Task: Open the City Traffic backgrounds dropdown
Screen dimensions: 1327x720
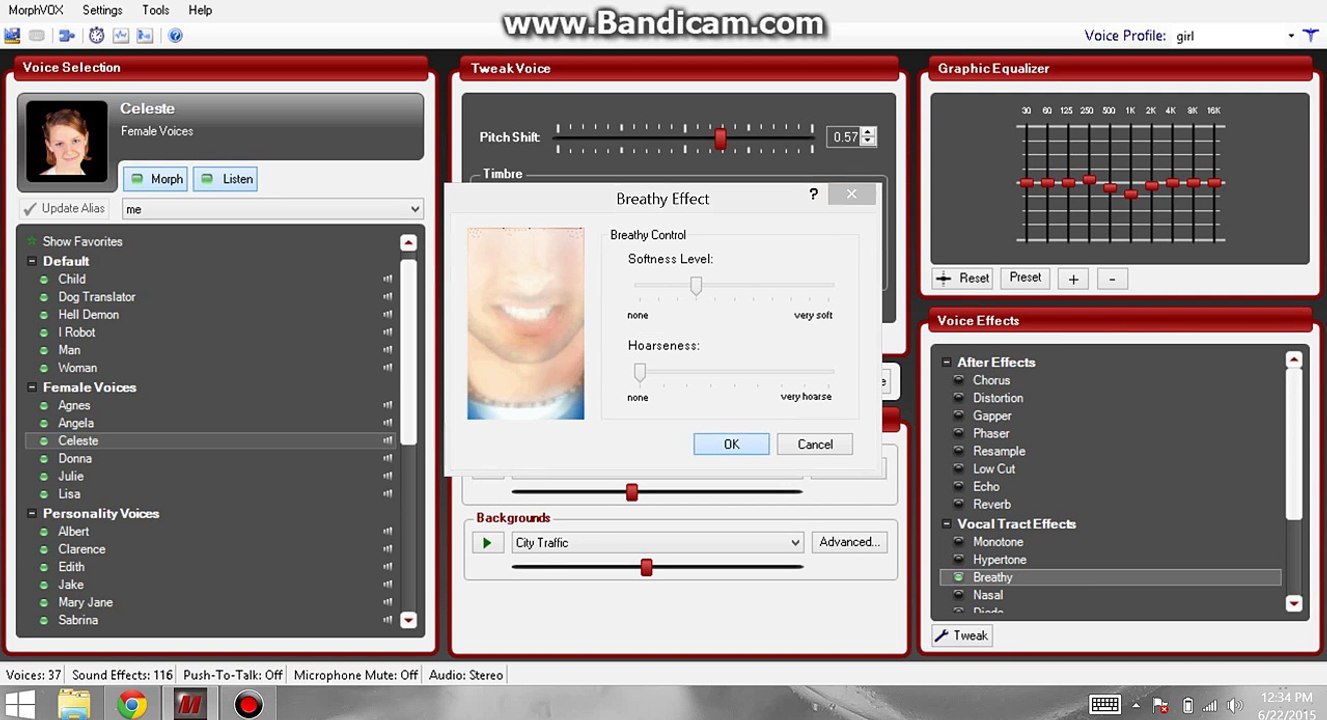Action: 658,543
